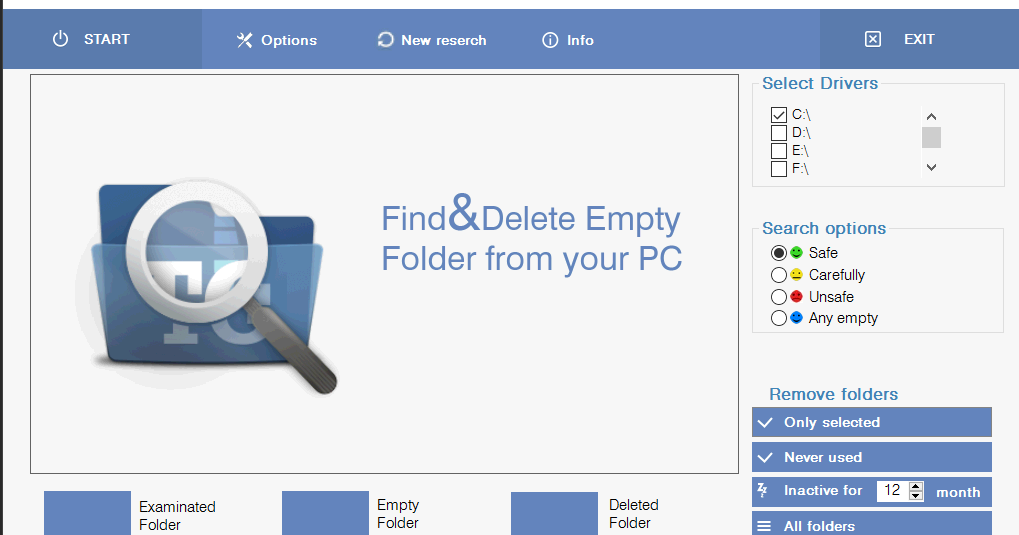The height and width of the screenshot is (535, 1019).
Task: Click the Examinated Folder counter box
Action: 87,514
